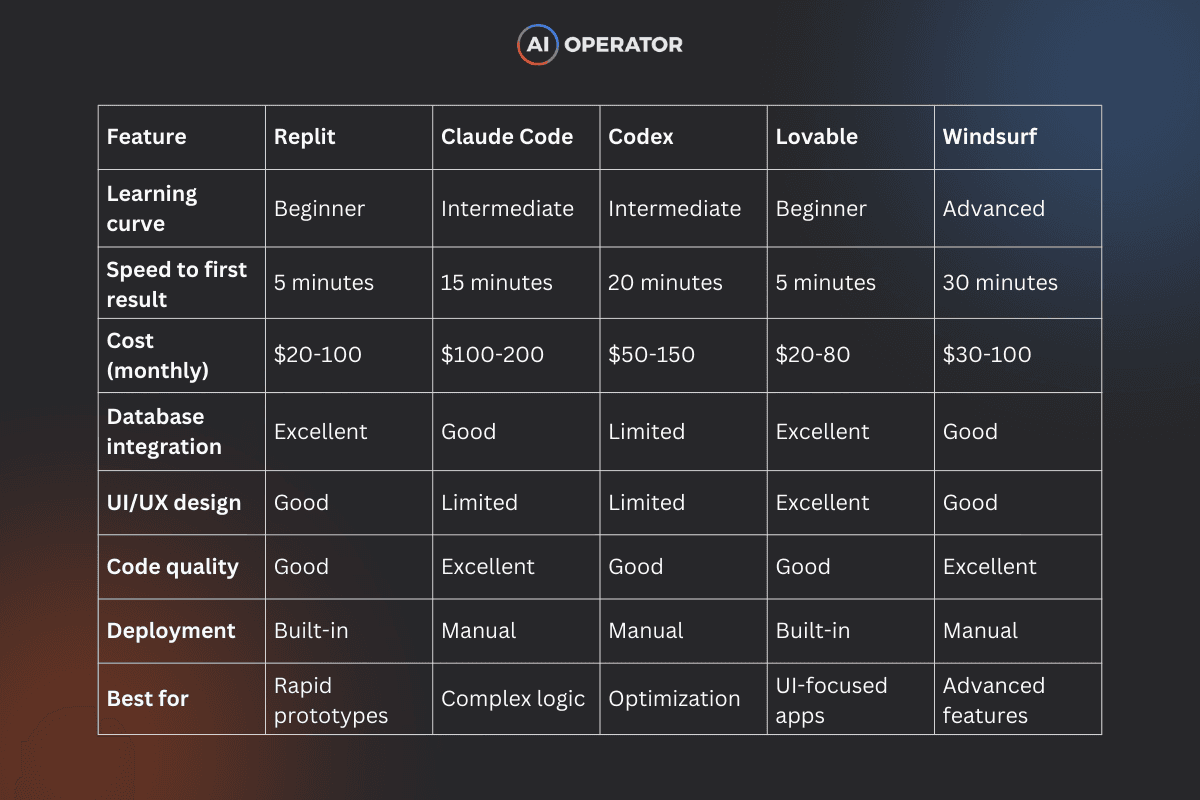Viewport: 1200px width, 800px height.
Task: Select the Deployment row label
Action: [171, 631]
